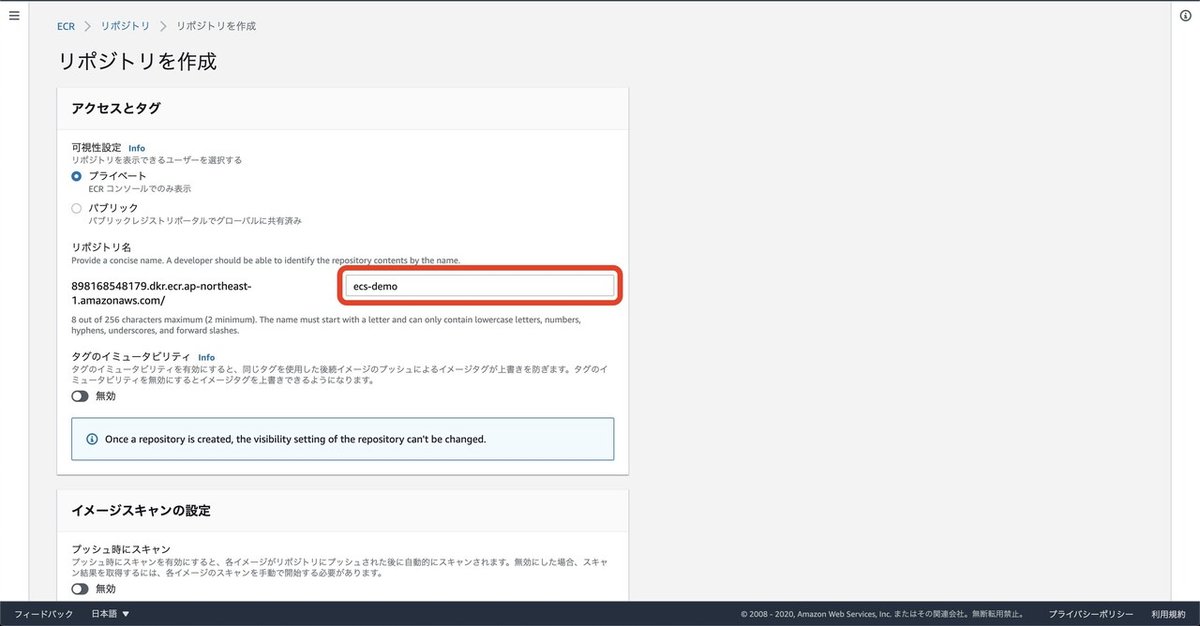Click the リポジトリを作成 breadcrumb text

216,26
